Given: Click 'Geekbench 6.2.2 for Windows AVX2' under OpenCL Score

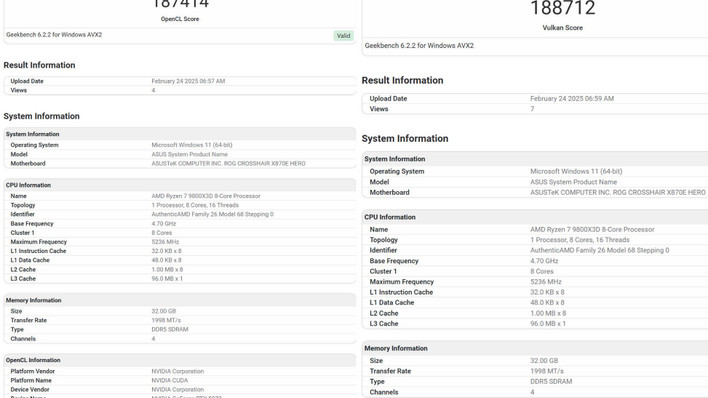Looking at the screenshot, I should pos(54,35).
